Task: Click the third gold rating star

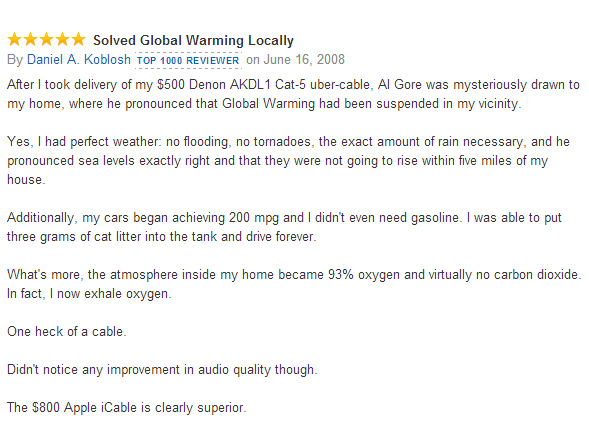Action: [x=47, y=39]
